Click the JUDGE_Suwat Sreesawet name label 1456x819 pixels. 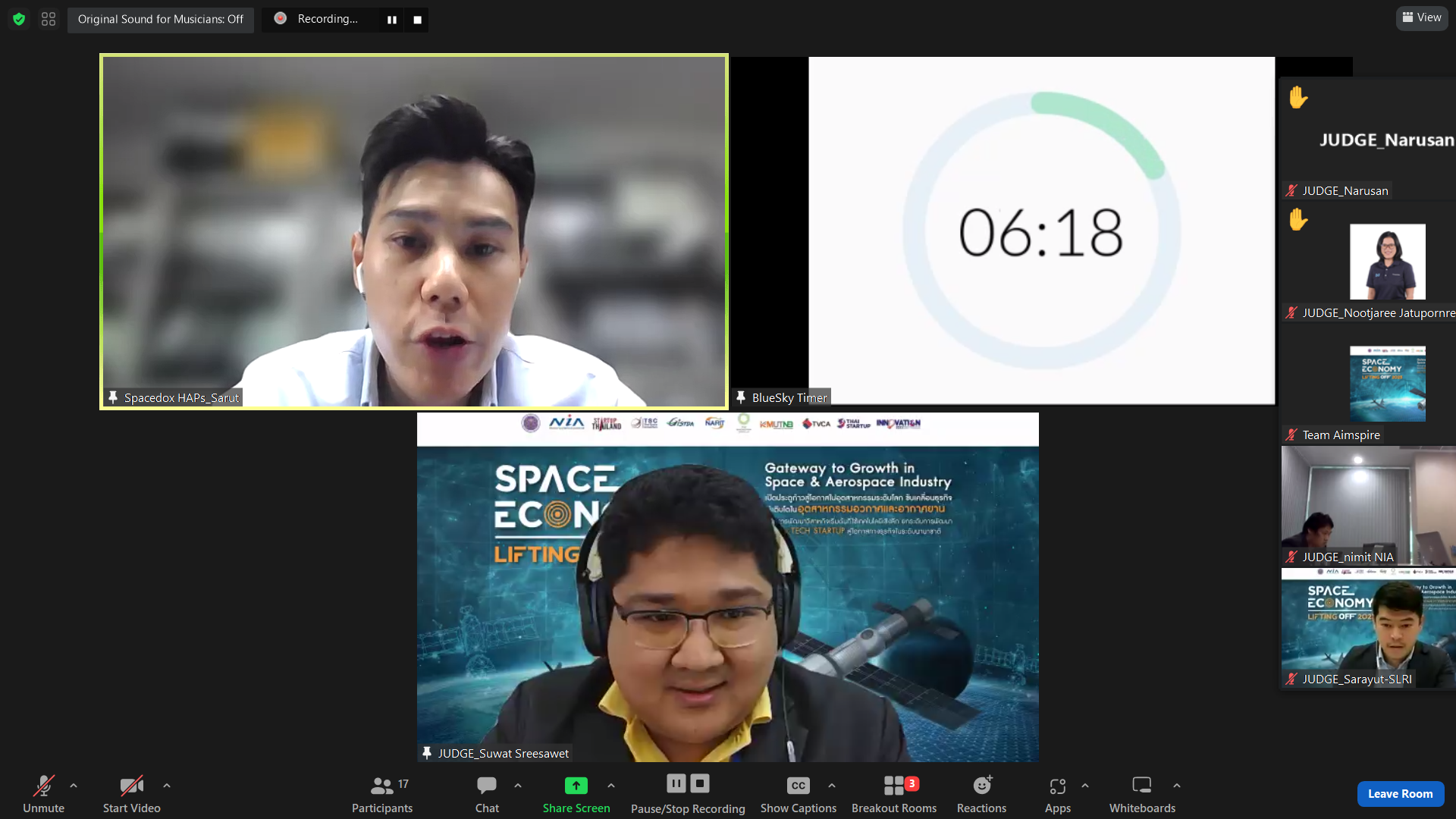coord(504,753)
